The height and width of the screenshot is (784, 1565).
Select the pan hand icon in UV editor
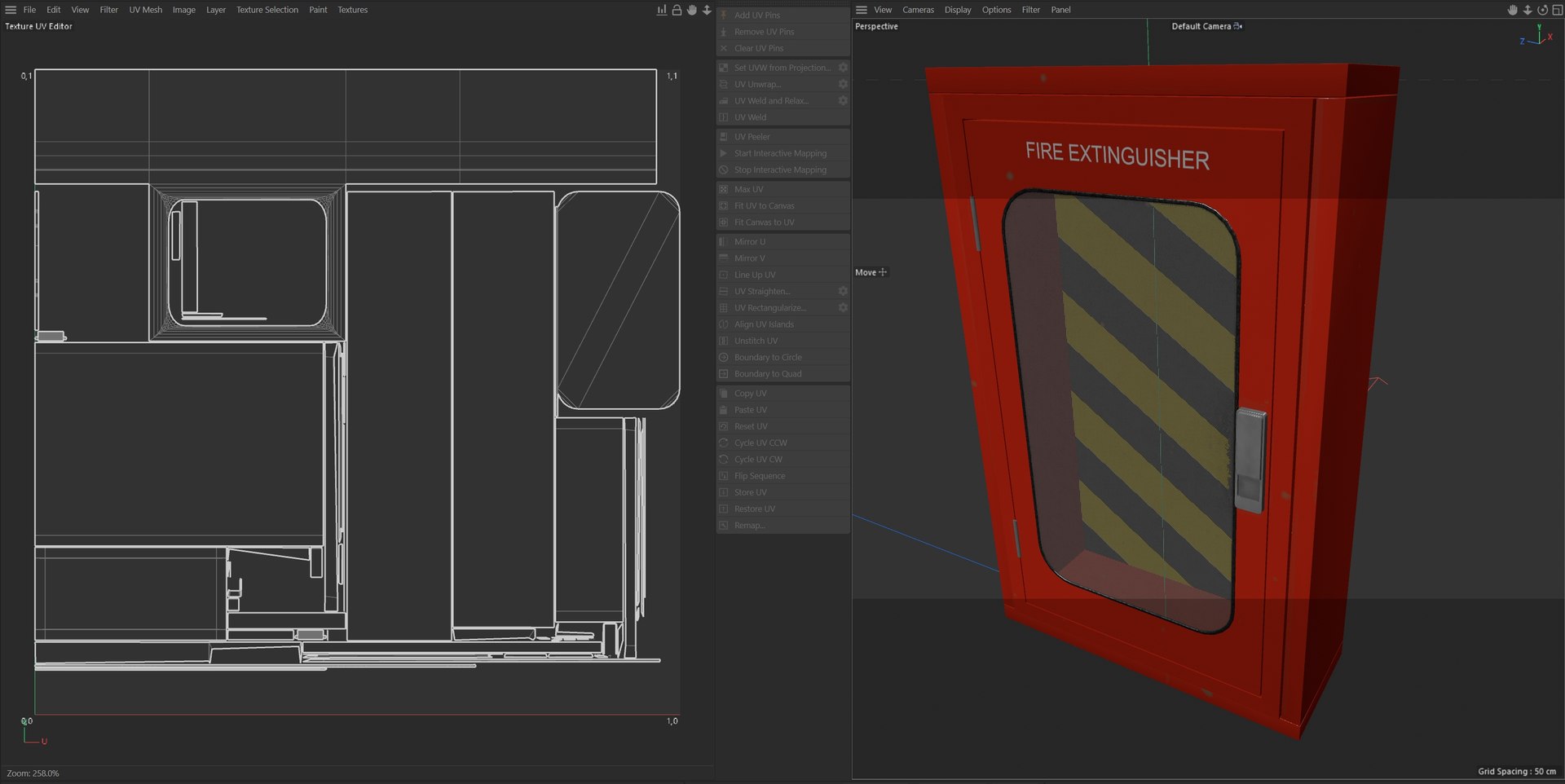692,10
